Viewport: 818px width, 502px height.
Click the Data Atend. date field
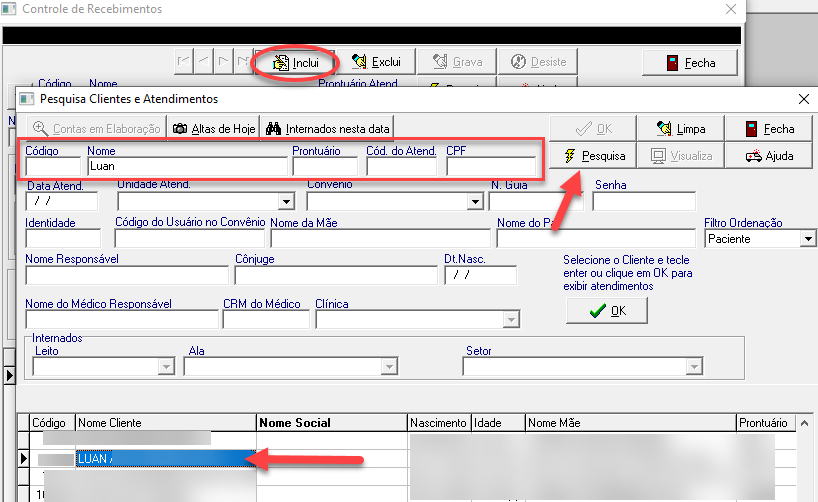(x=62, y=201)
